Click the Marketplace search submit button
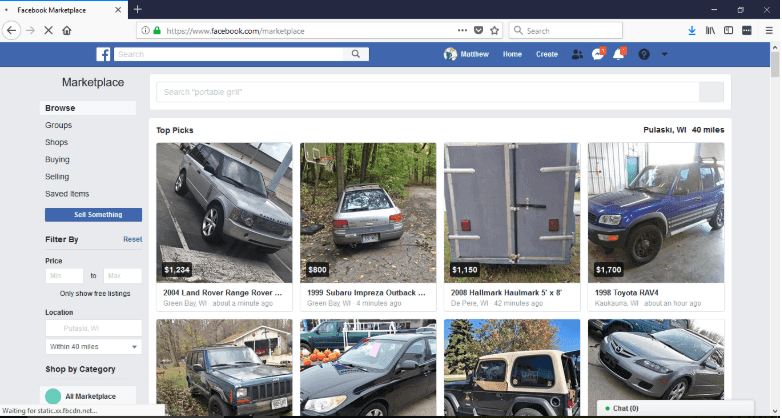 711,92
